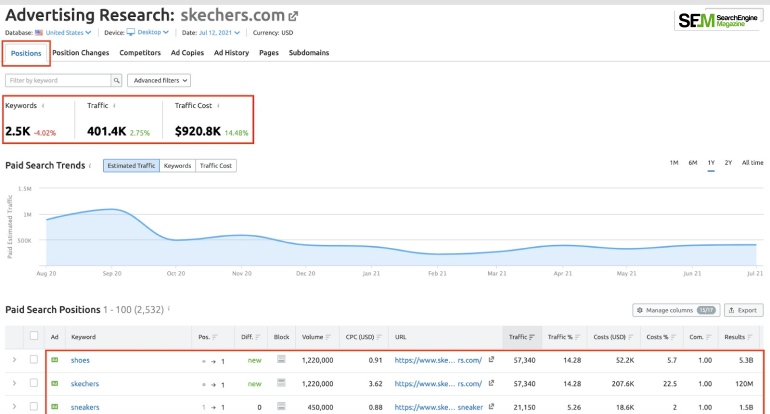770x414 pixels.
Task: Open the Competitors tab
Action: tap(140, 53)
